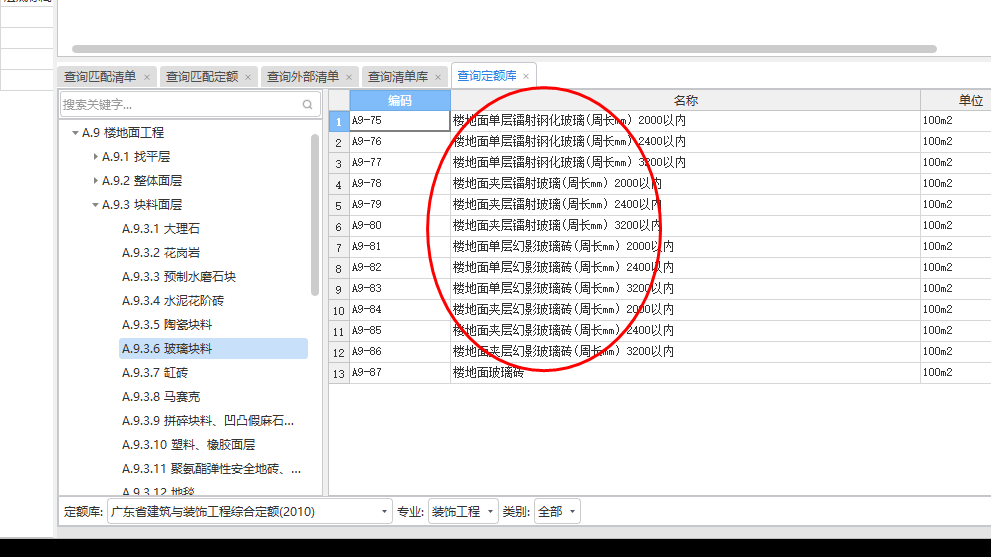This screenshot has width=991, height=557.
Task: Close the 查询定额库 tab
Action: (x=526, y=76)
